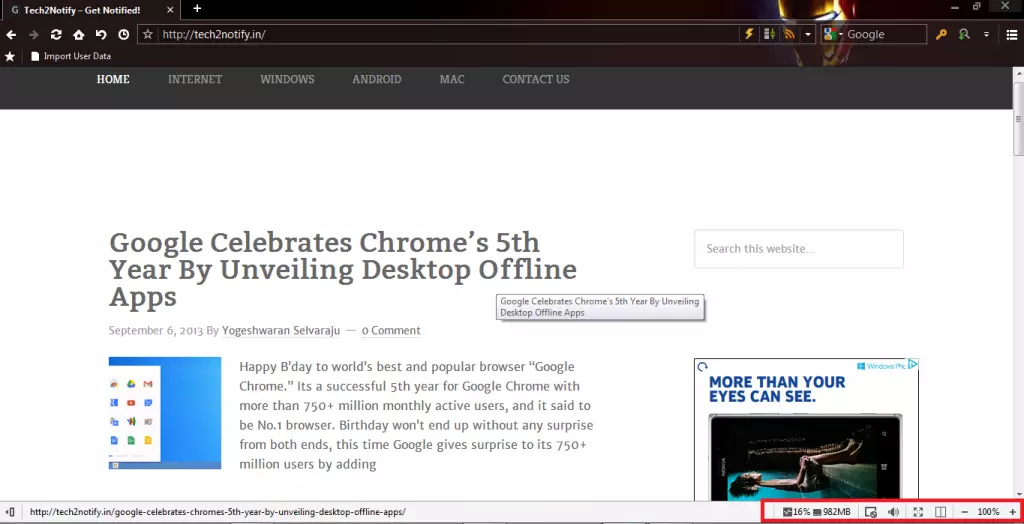Open the home page icon

(78, 35)
